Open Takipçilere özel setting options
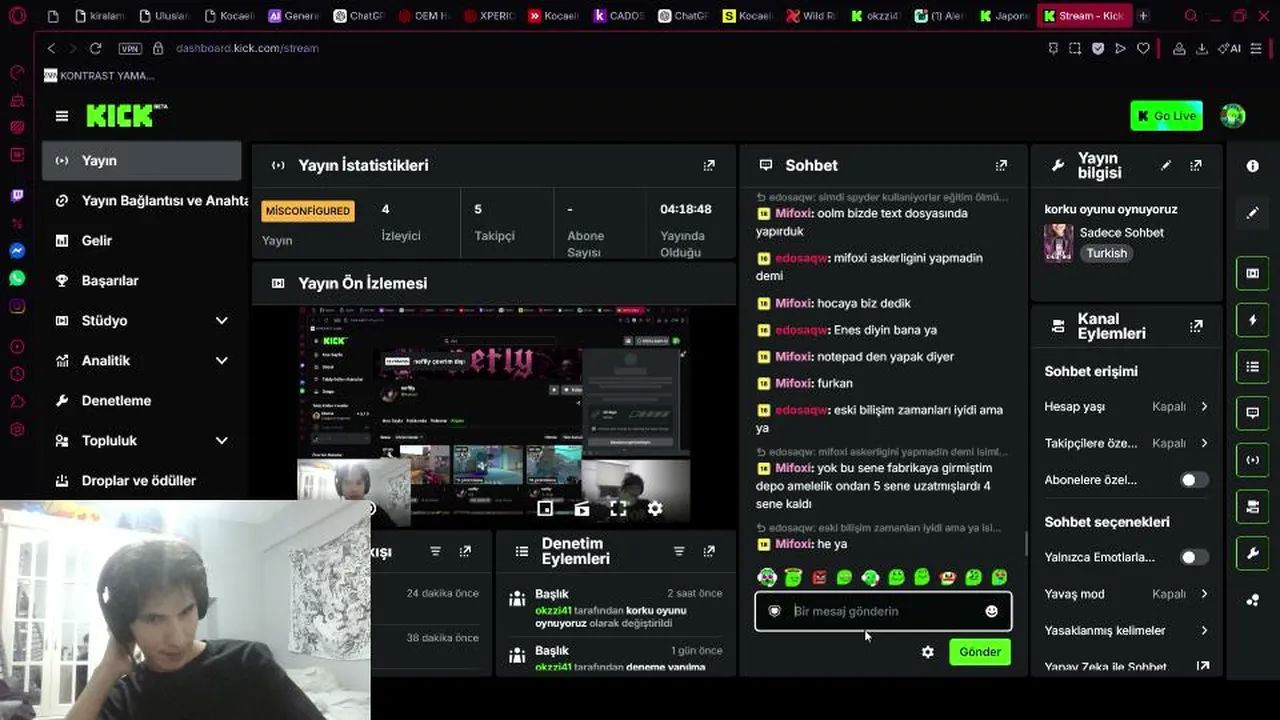Image resolution: width=1280 pixels, height=720 pixels. (1126, 443)
